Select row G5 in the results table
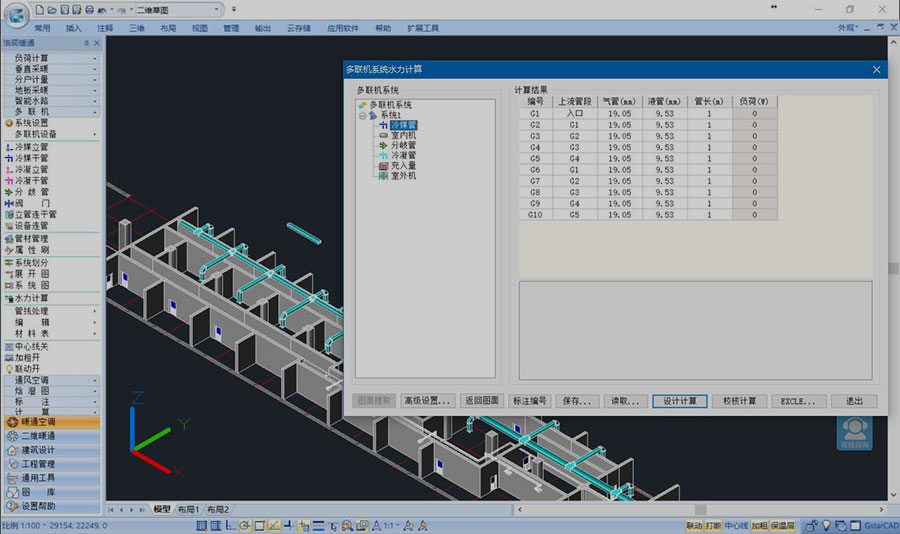 tap(535, 158)
